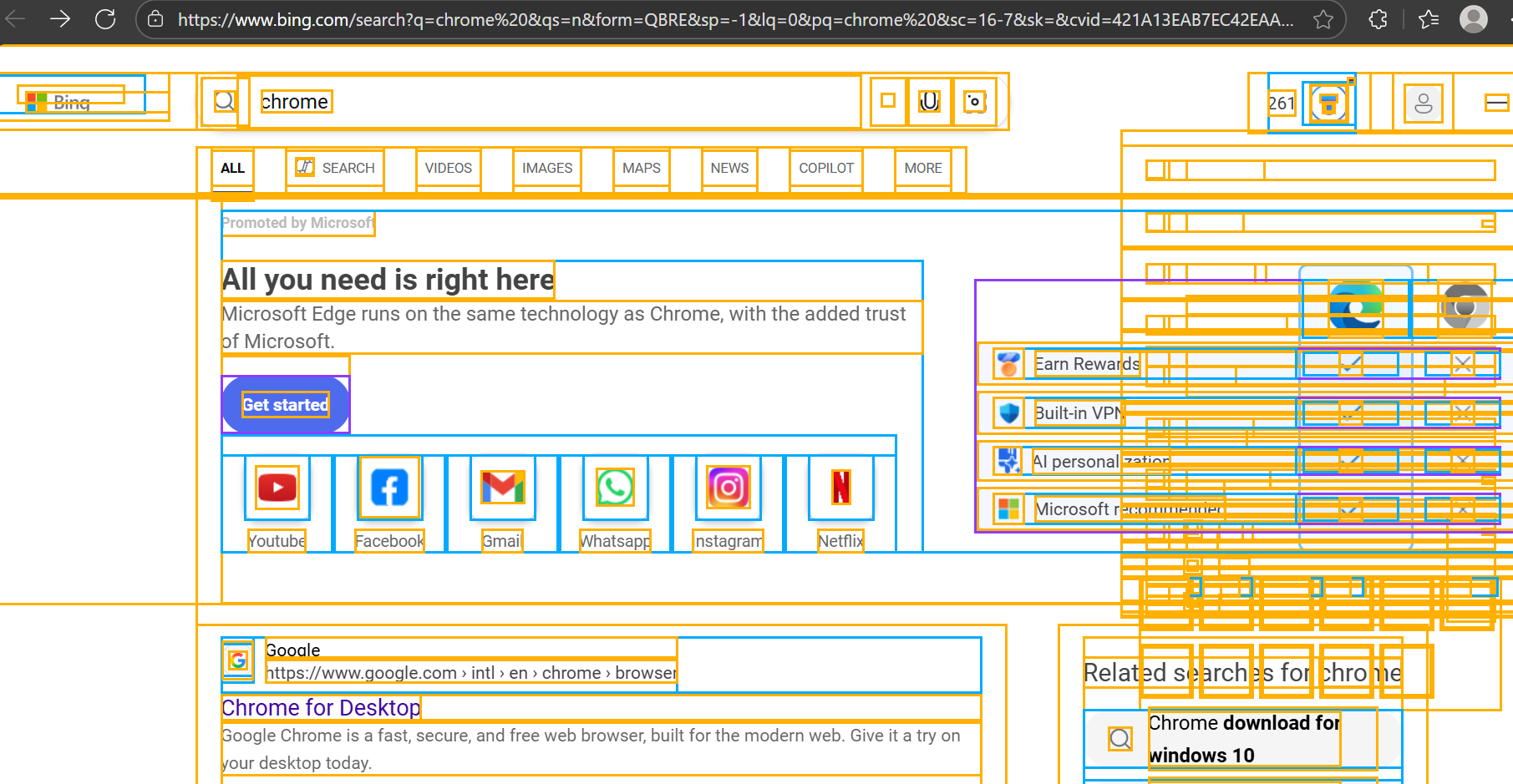1513x784 pixels.
Task: Click the Earn Rewards row label
Action: pos(1087,364)
